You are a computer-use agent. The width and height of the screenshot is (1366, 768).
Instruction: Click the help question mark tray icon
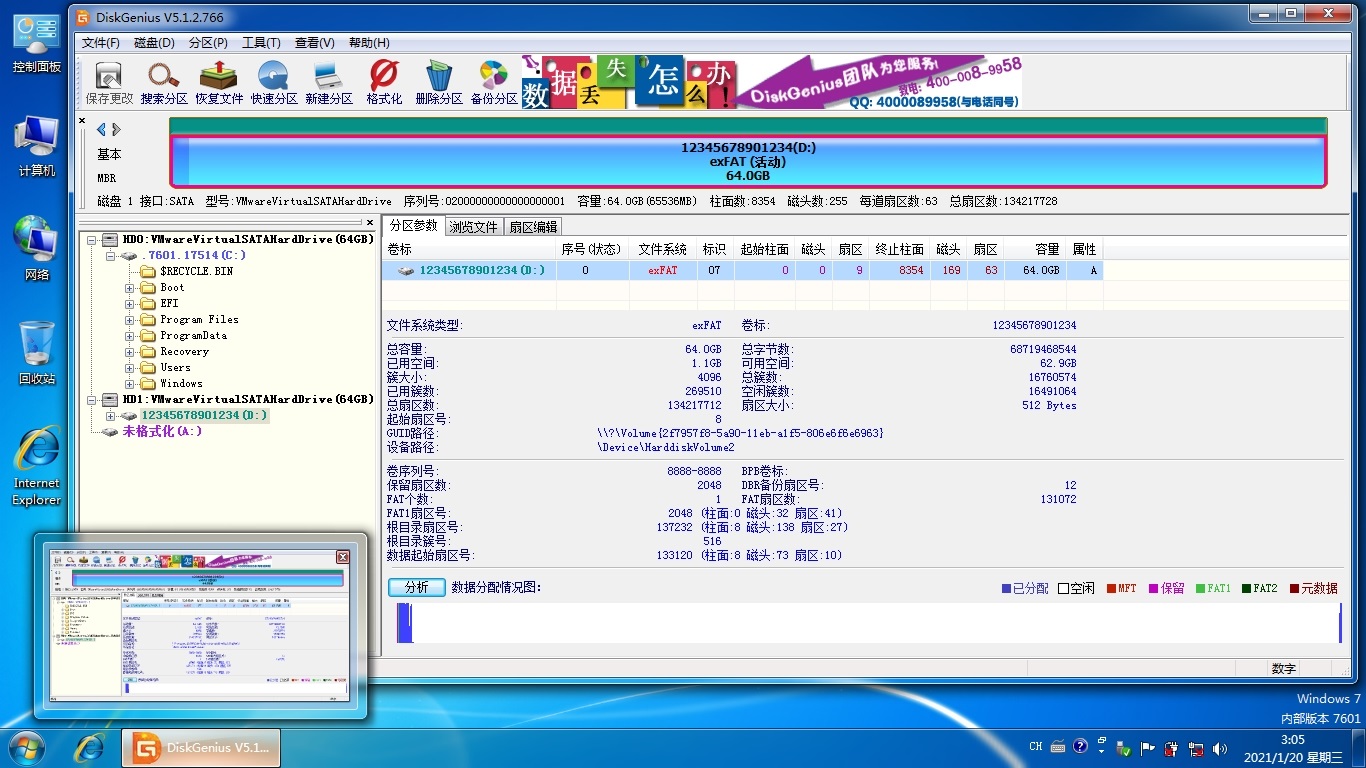tap(1080, 746)
